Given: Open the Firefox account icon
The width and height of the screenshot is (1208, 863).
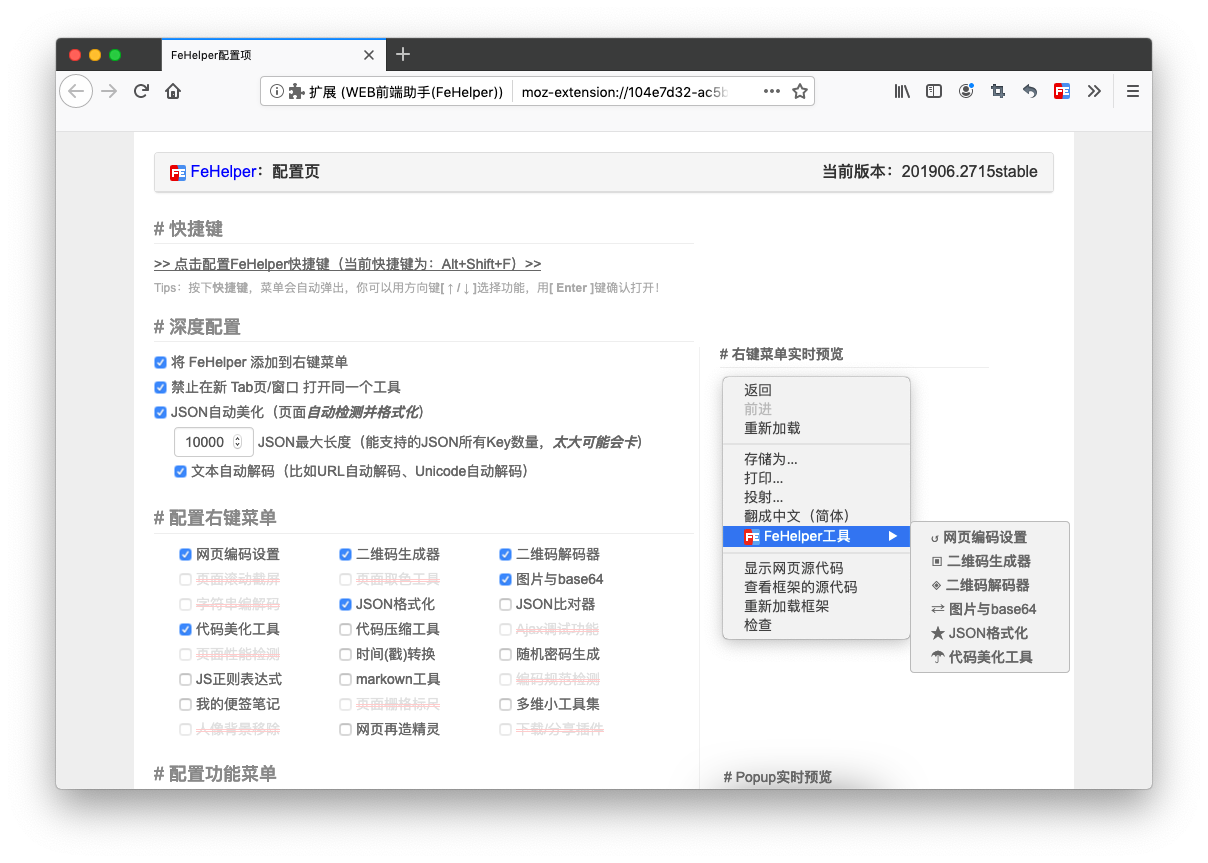Looking at the screenshot, I should 966,91.
